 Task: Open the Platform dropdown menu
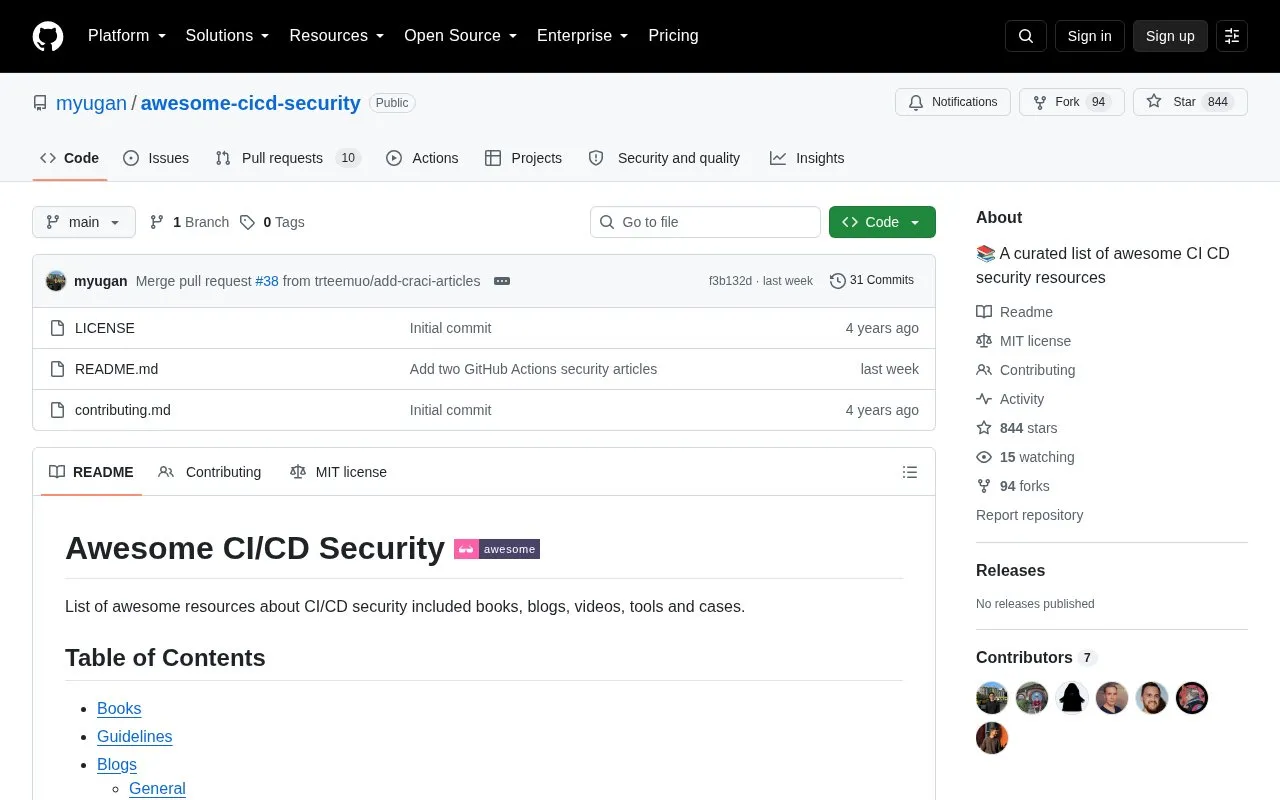coord(127,36)
